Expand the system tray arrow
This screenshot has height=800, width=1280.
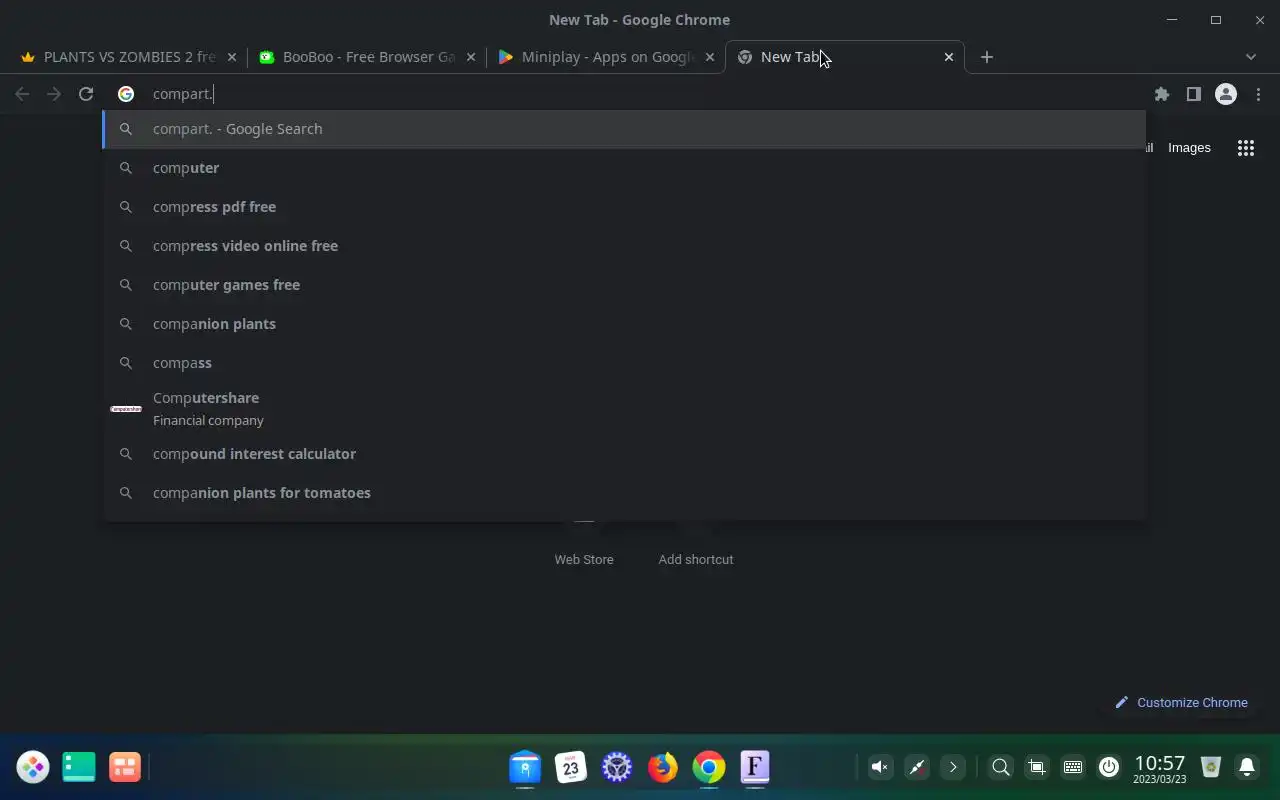point(952,767)
